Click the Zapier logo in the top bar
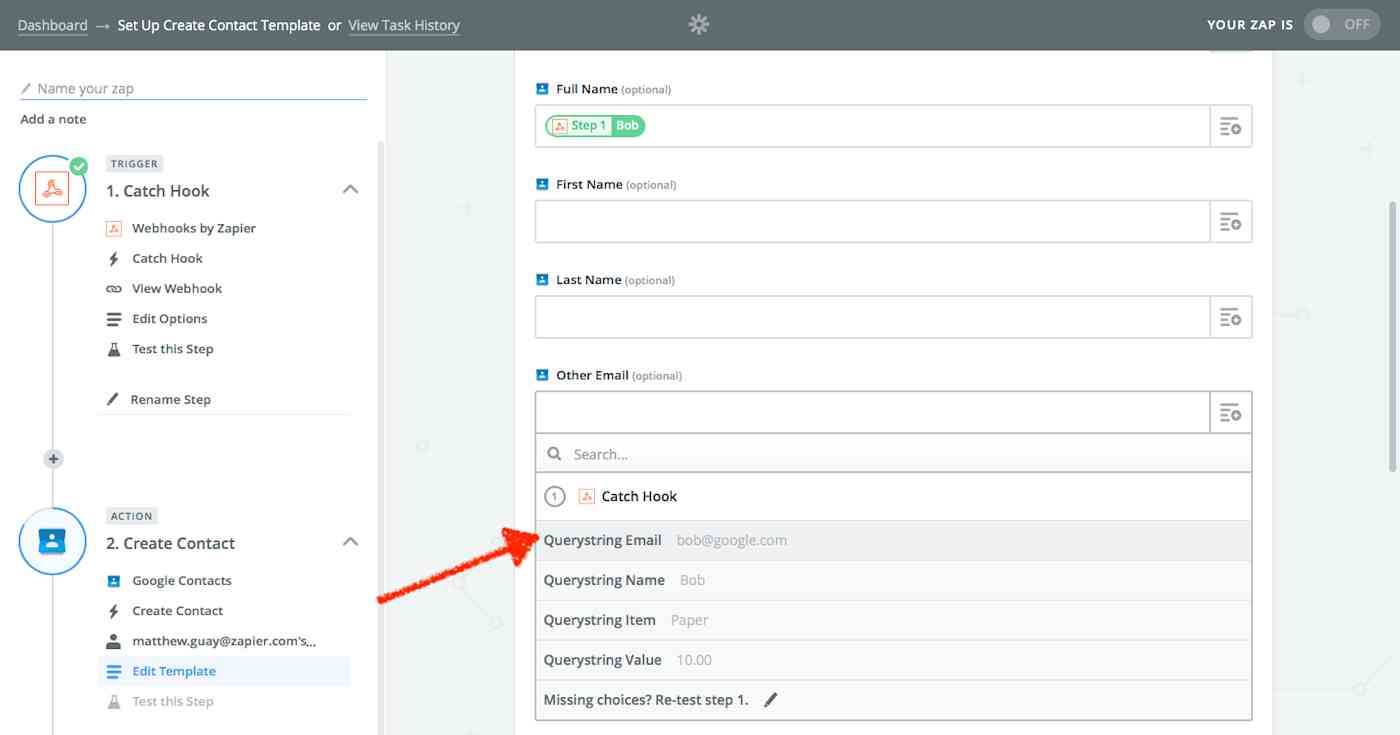 [698, 23]
